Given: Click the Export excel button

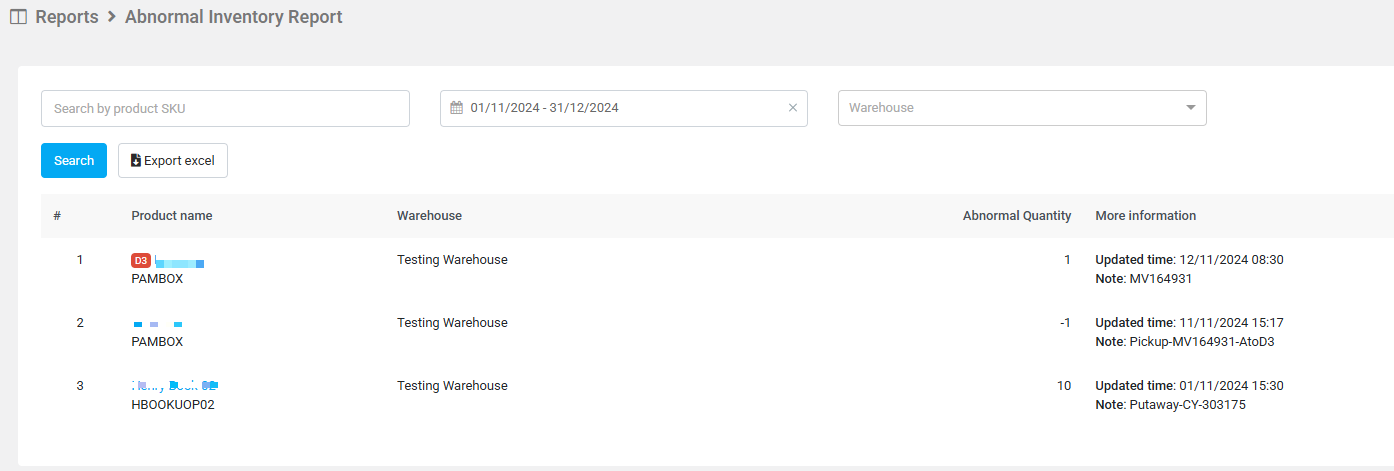Looking at the screenshot, I should tap(173, 161).
